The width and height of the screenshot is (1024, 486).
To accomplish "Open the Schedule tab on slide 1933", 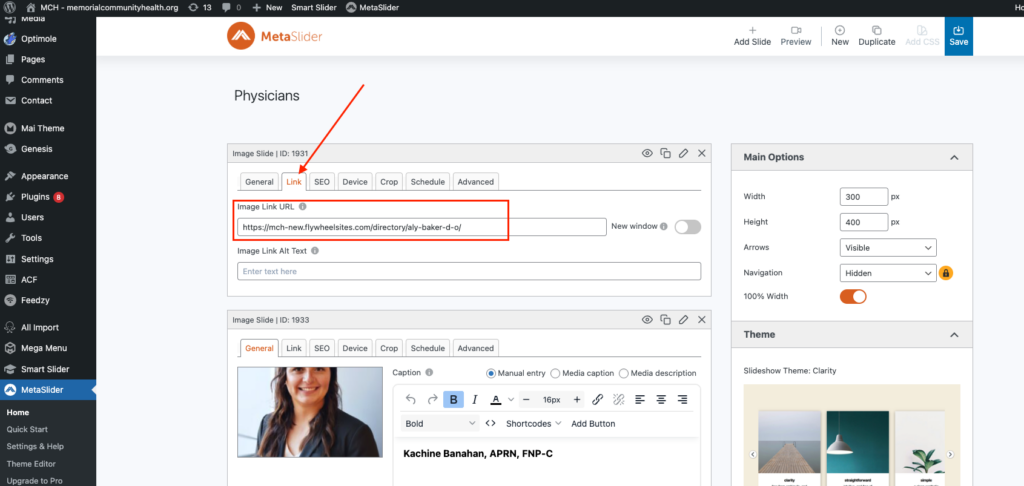I will point(427,348).
